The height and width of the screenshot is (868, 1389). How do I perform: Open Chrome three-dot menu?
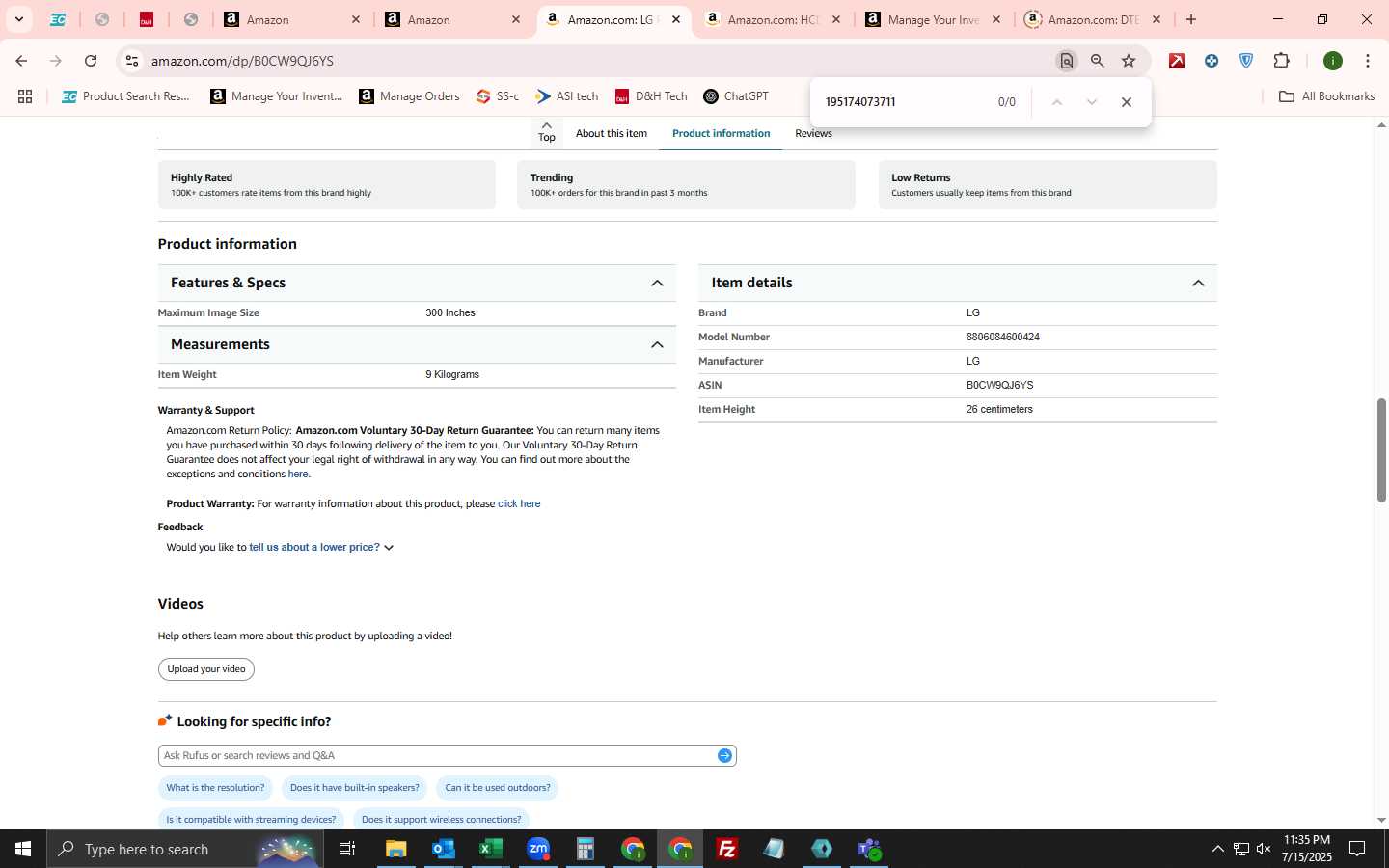(x=1368, y=61)
